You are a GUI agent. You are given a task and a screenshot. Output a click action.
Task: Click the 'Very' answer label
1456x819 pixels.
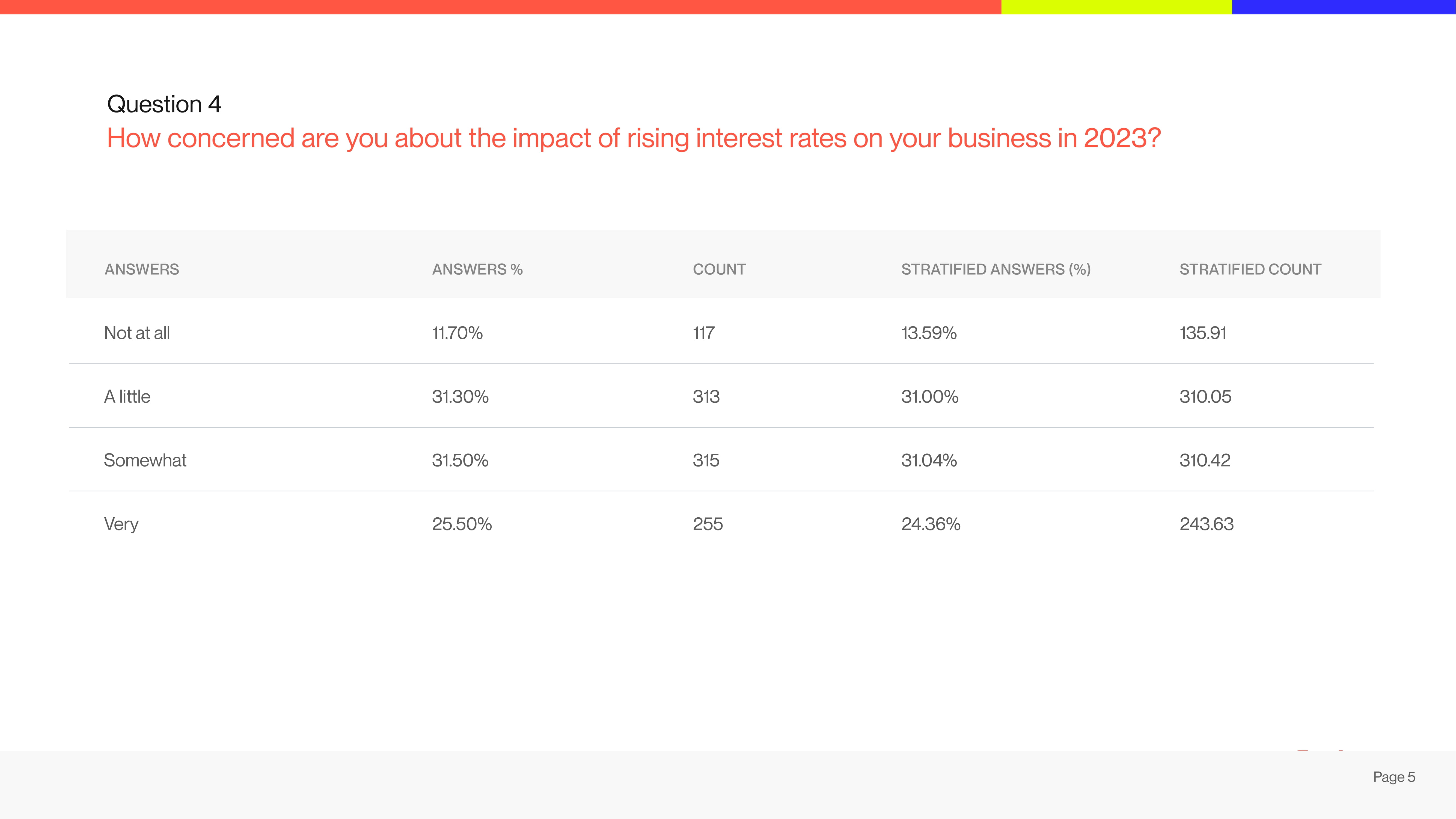121,524
